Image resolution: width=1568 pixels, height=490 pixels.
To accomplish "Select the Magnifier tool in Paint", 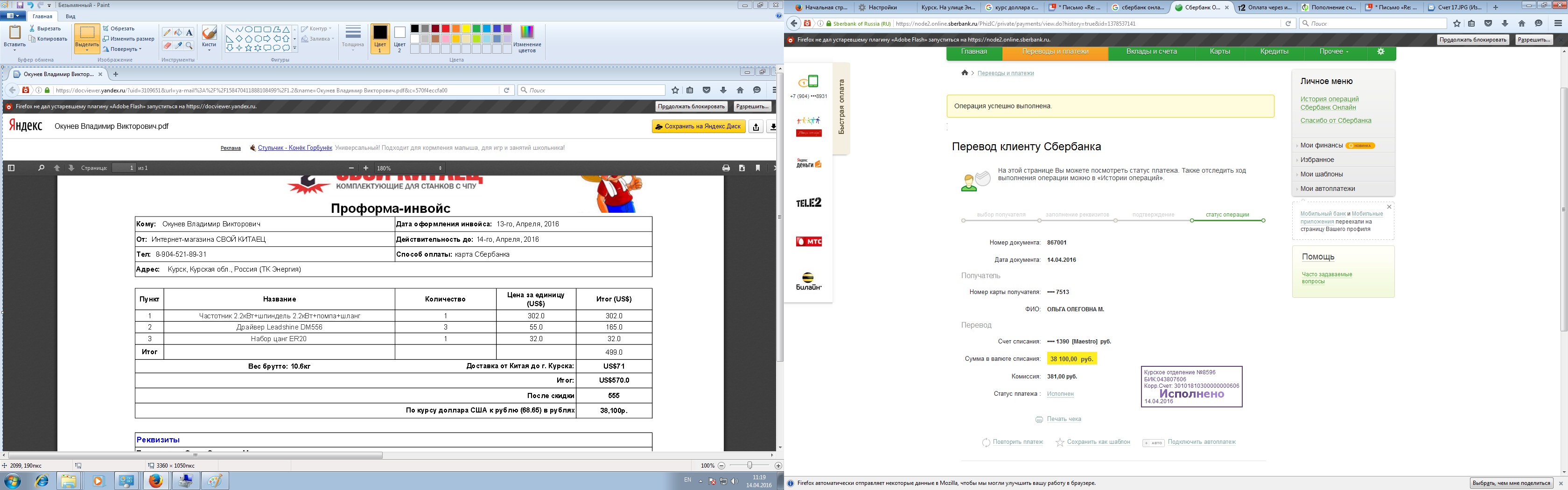I will tap(189, 46).
